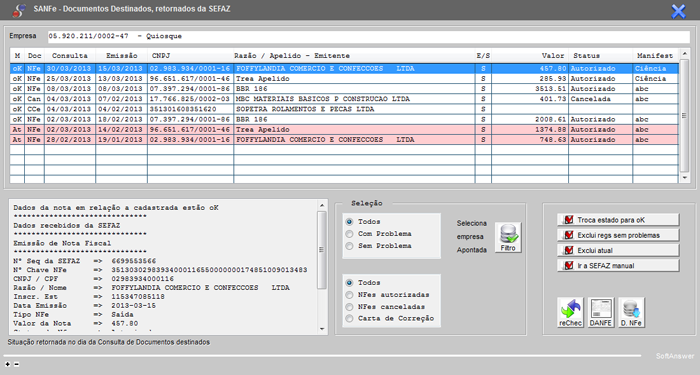Select Trea Apelido row valued 1374.88

(x=344, y=129)
